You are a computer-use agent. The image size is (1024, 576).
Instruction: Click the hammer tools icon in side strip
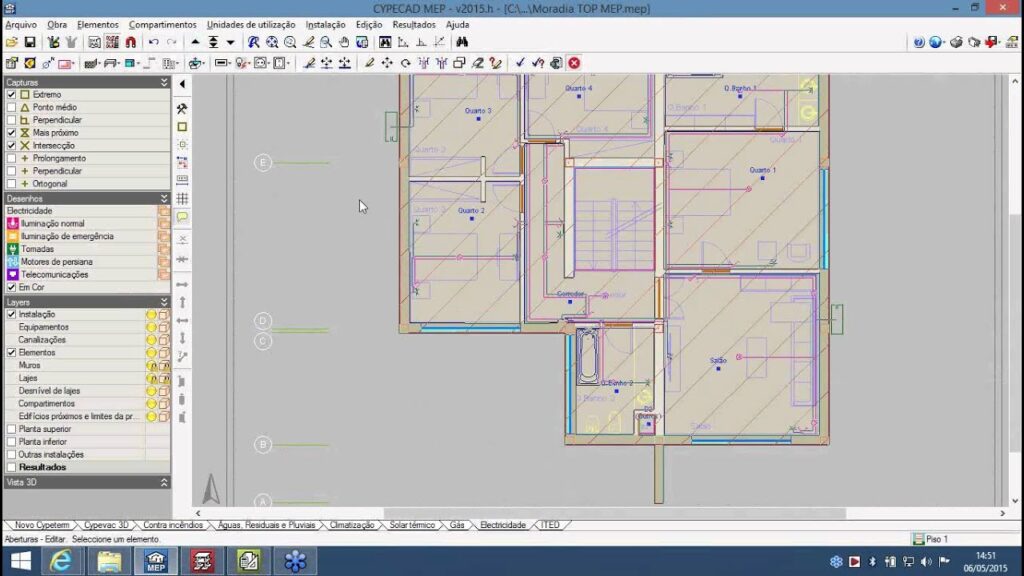[182, 108]
